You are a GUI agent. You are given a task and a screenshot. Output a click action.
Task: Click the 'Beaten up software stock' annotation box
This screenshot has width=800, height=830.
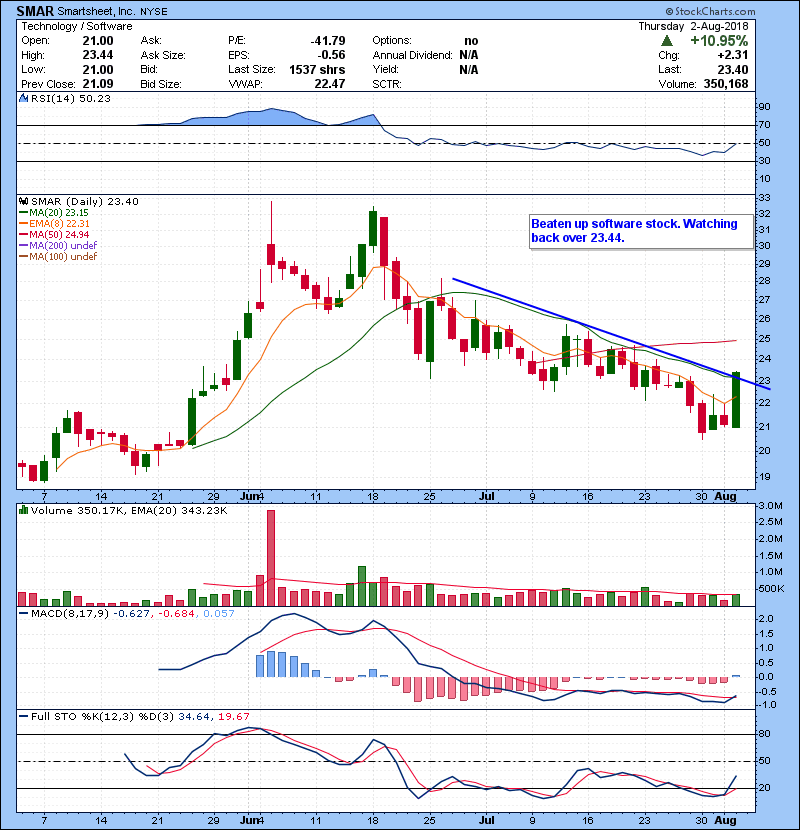pos(641,231)
